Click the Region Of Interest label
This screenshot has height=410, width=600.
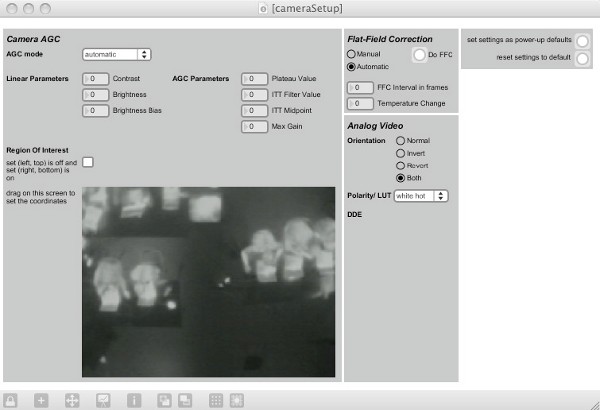click(38, 150)
